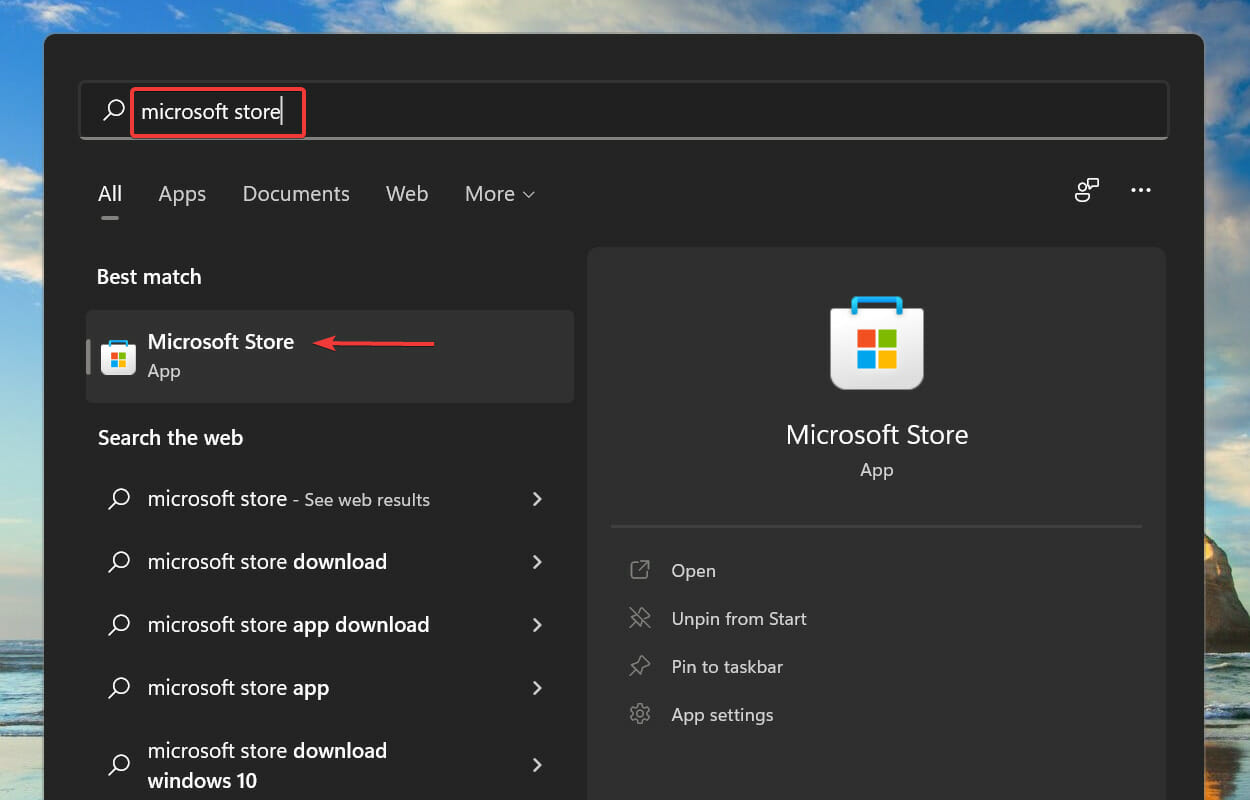
Task: Switch to the Apps filter tab
Action: (182, 194)
